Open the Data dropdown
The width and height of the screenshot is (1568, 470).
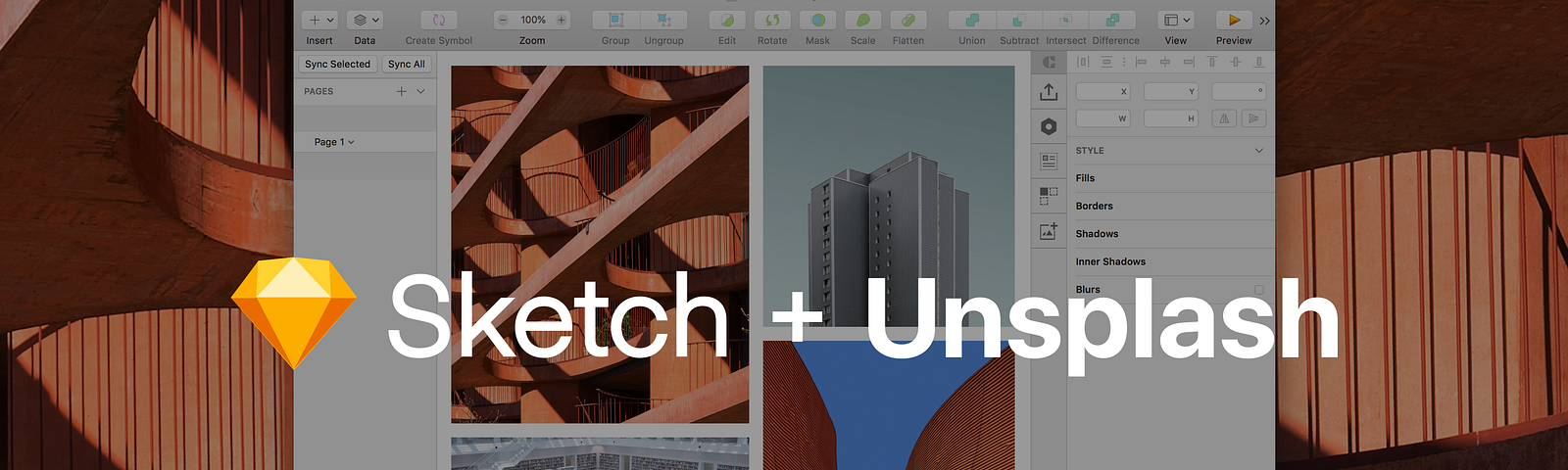366,20
